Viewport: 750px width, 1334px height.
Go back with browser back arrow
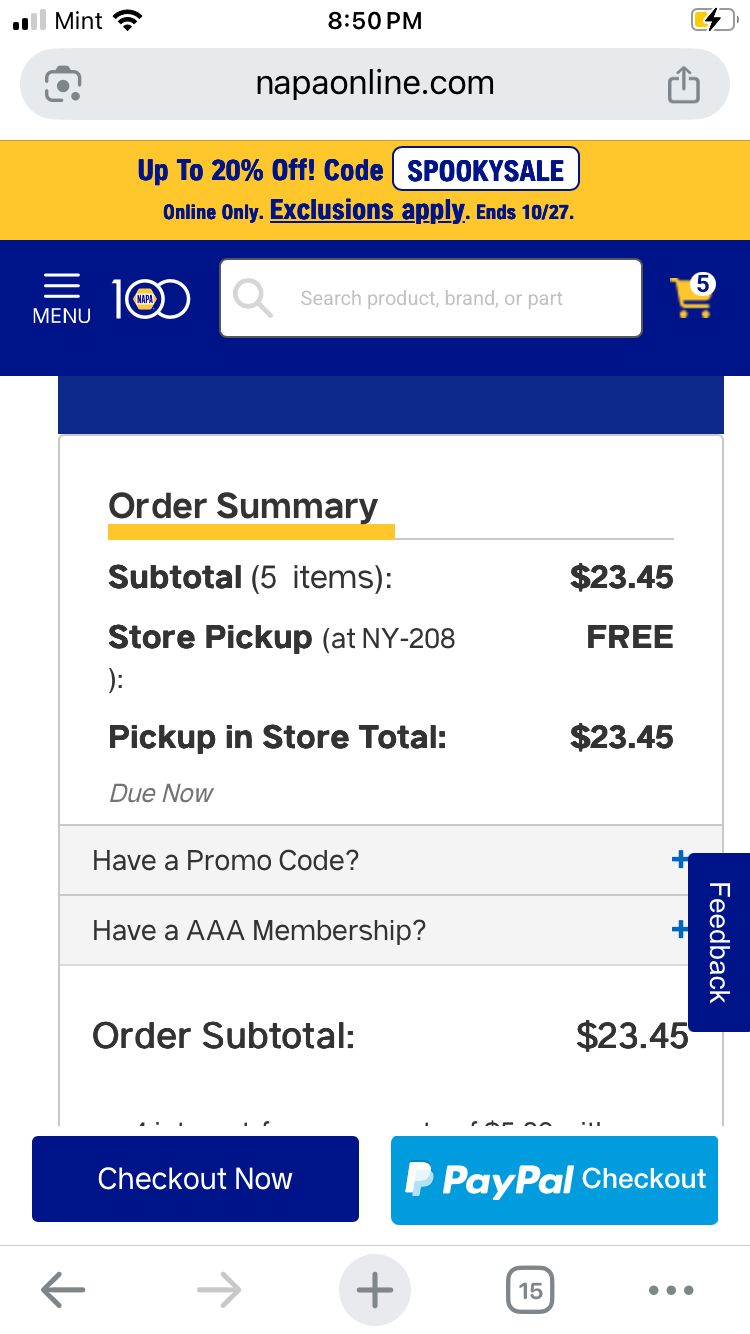click(x=63, y=1290)
